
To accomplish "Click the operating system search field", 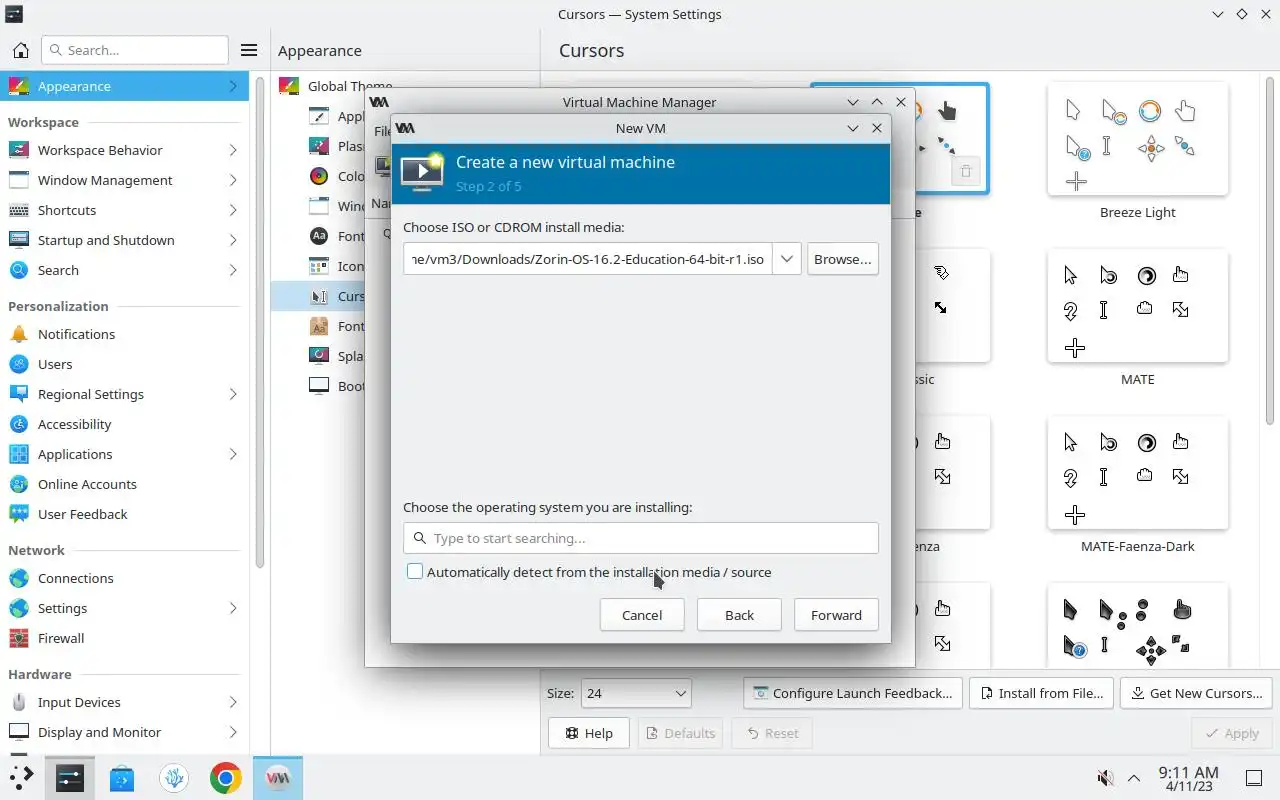I will [x=641, y=538].
